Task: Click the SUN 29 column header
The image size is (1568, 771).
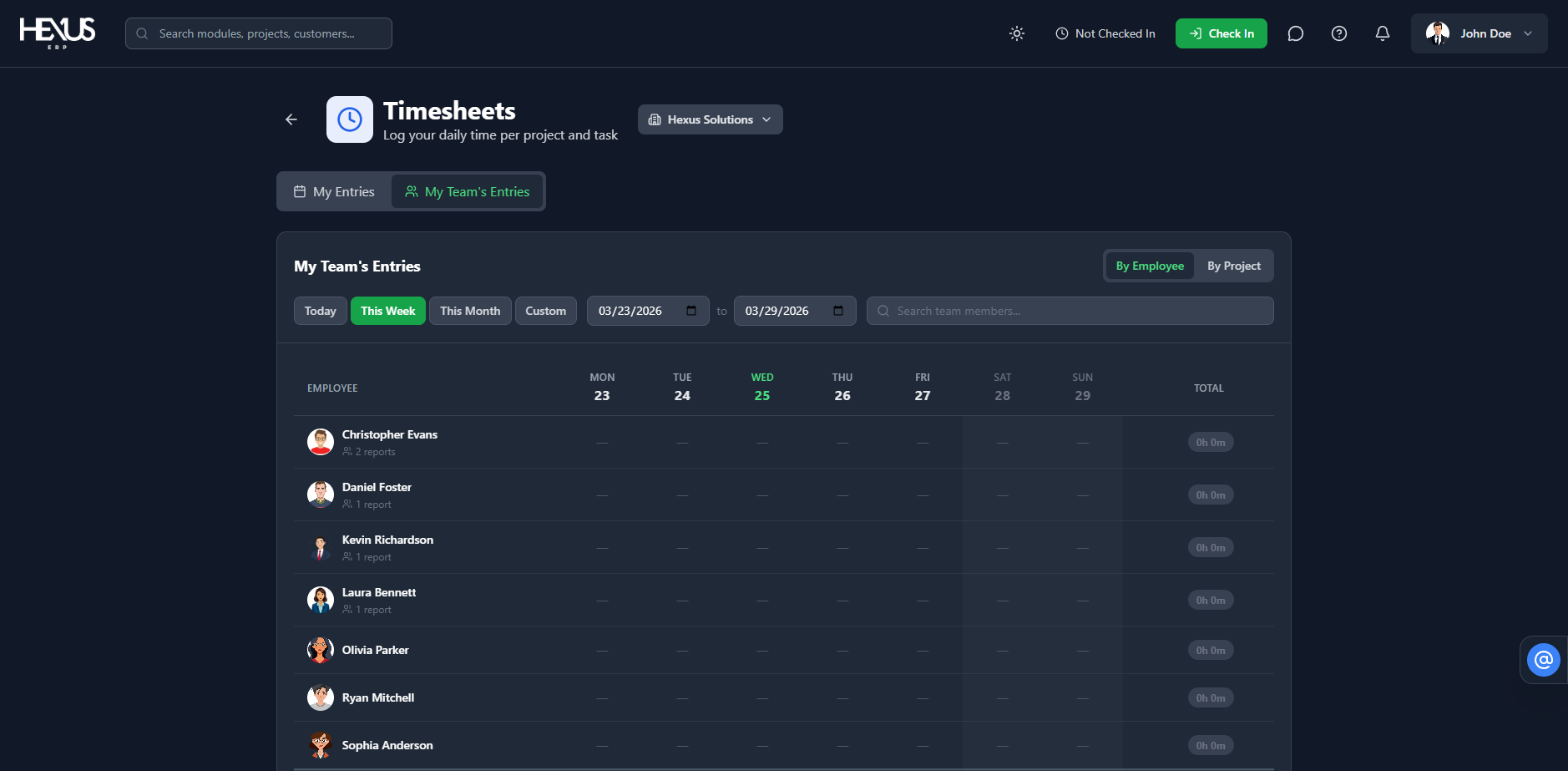Action: coord(1083,387)
